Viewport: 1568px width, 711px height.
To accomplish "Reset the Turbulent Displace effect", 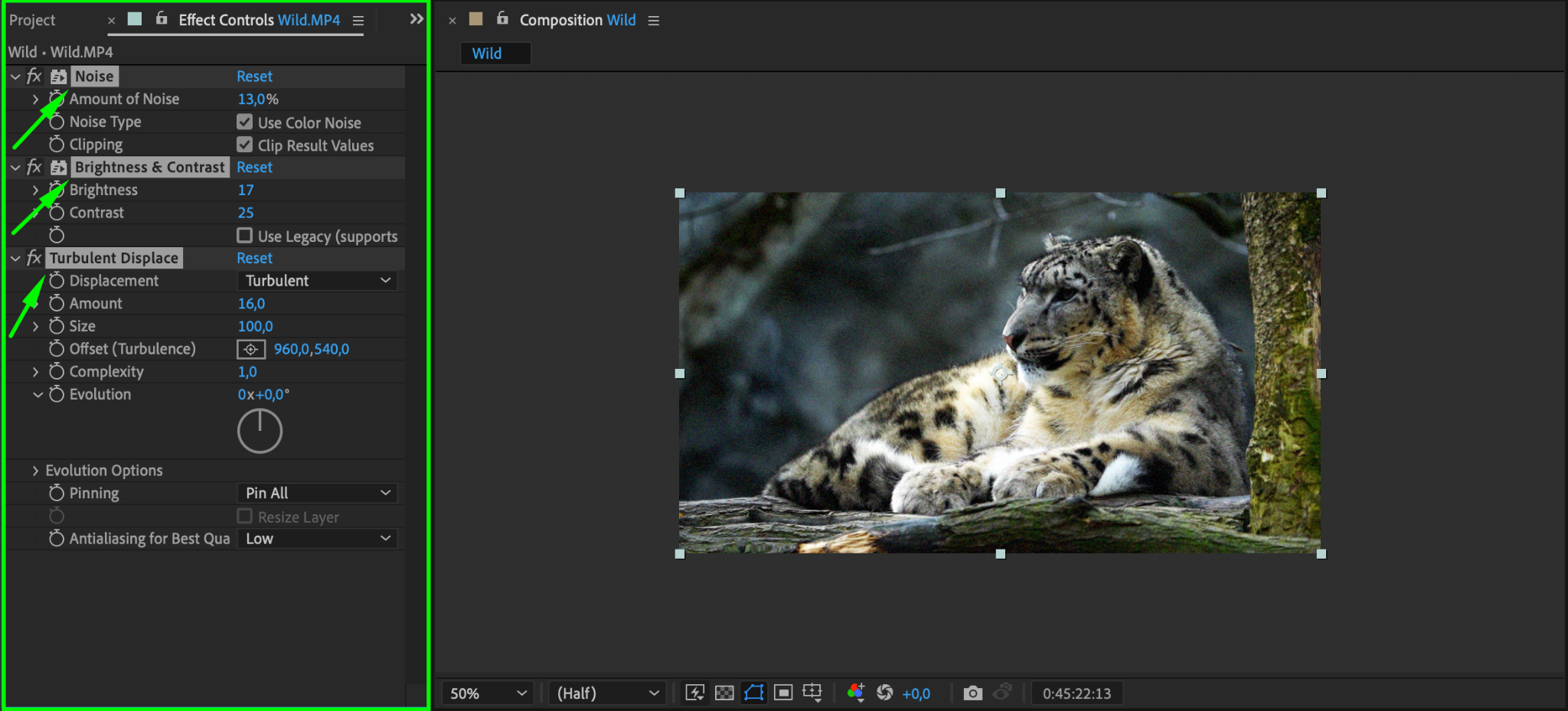I will (x=254, y=259).
